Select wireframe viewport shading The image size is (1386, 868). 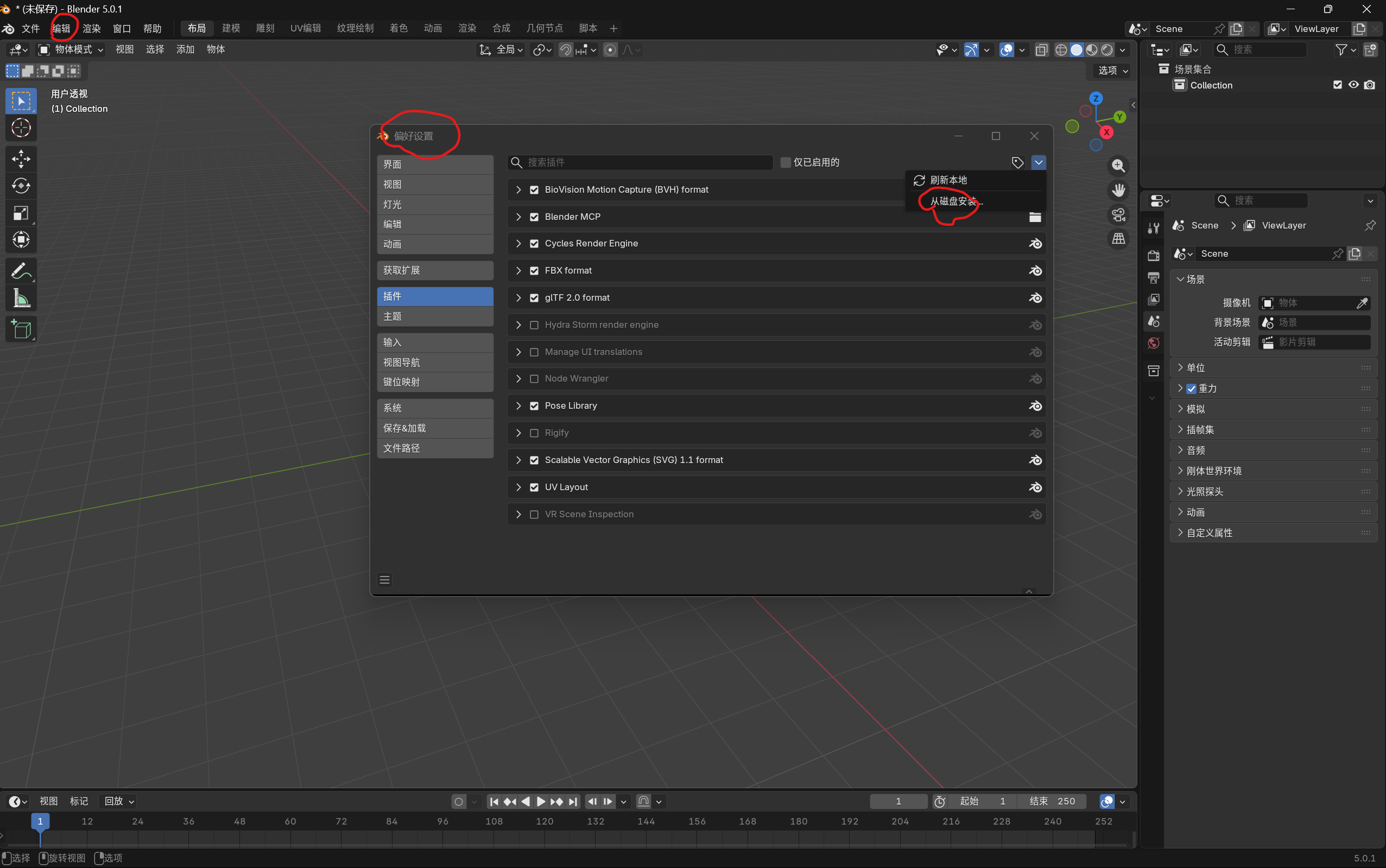pyautogui.click(x=1061, y=50)
